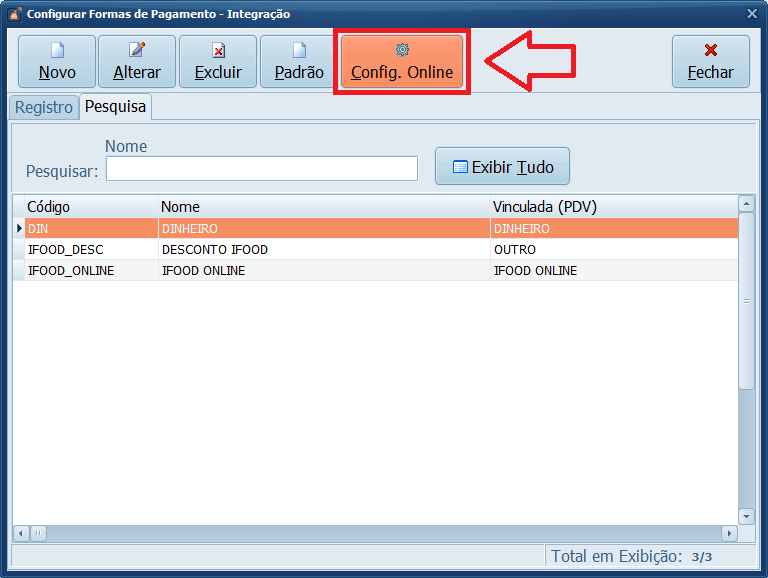This screenshot has height=578, width=768.
Task: Sort by the Código column header
Action: [92, 207]
